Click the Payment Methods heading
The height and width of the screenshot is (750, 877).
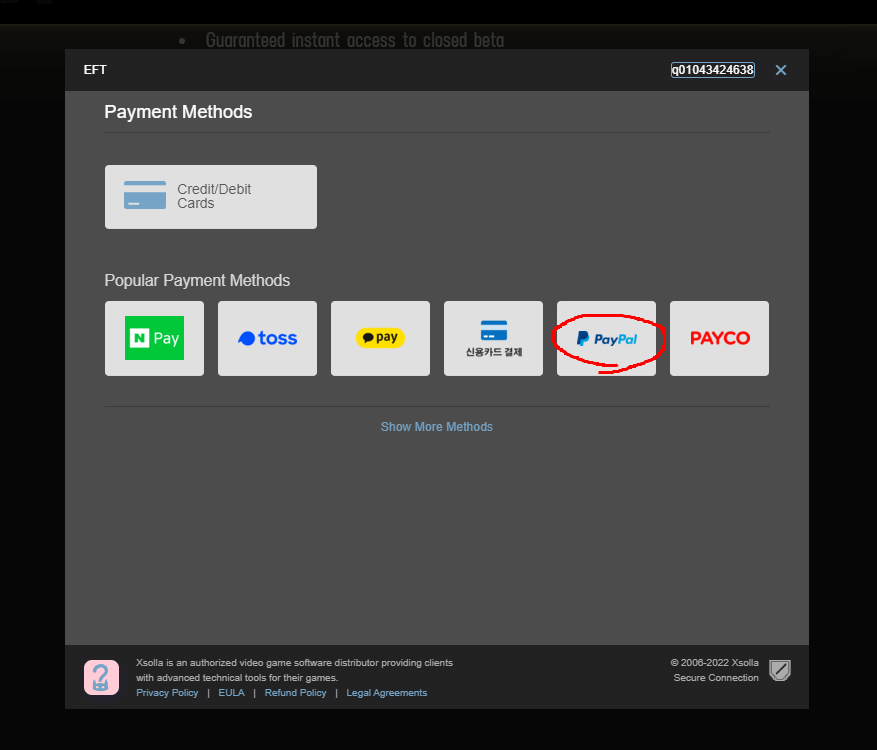[x=178, y=112]
